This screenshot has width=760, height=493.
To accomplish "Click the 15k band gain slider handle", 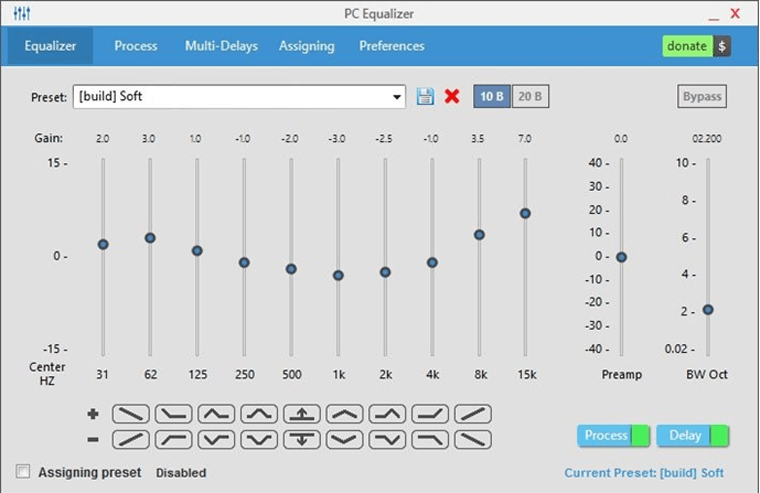I will coord(525,213).
